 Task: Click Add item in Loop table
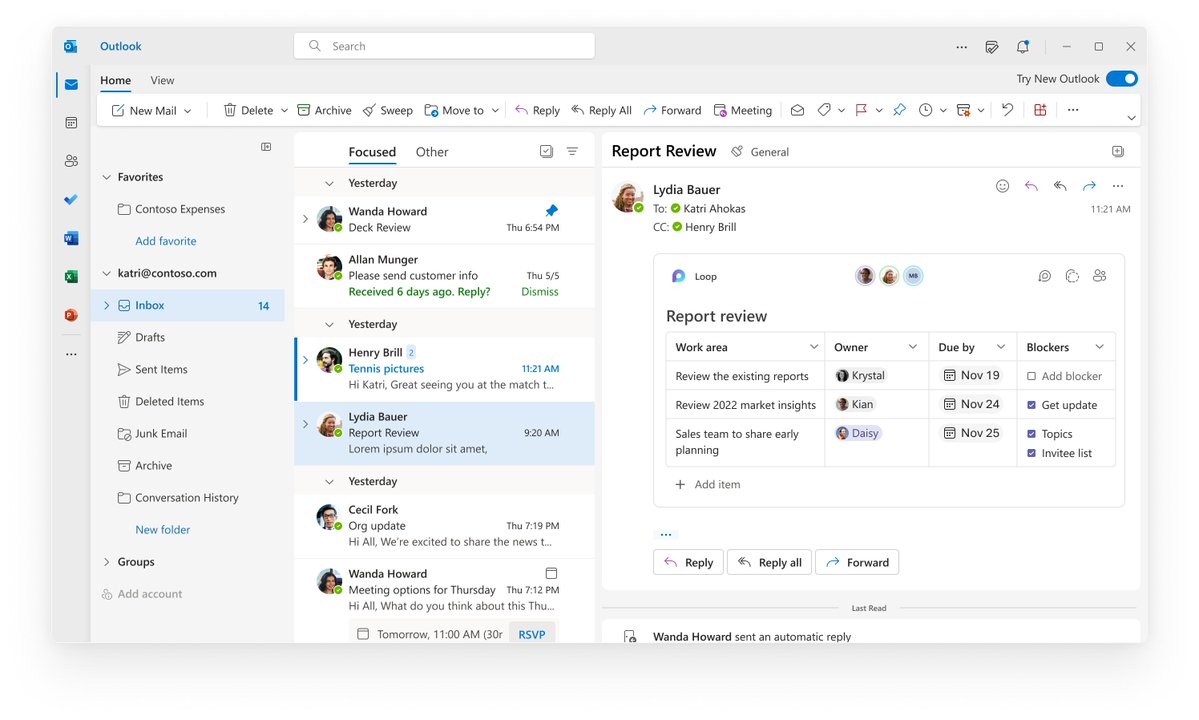(x=707, y=485)
